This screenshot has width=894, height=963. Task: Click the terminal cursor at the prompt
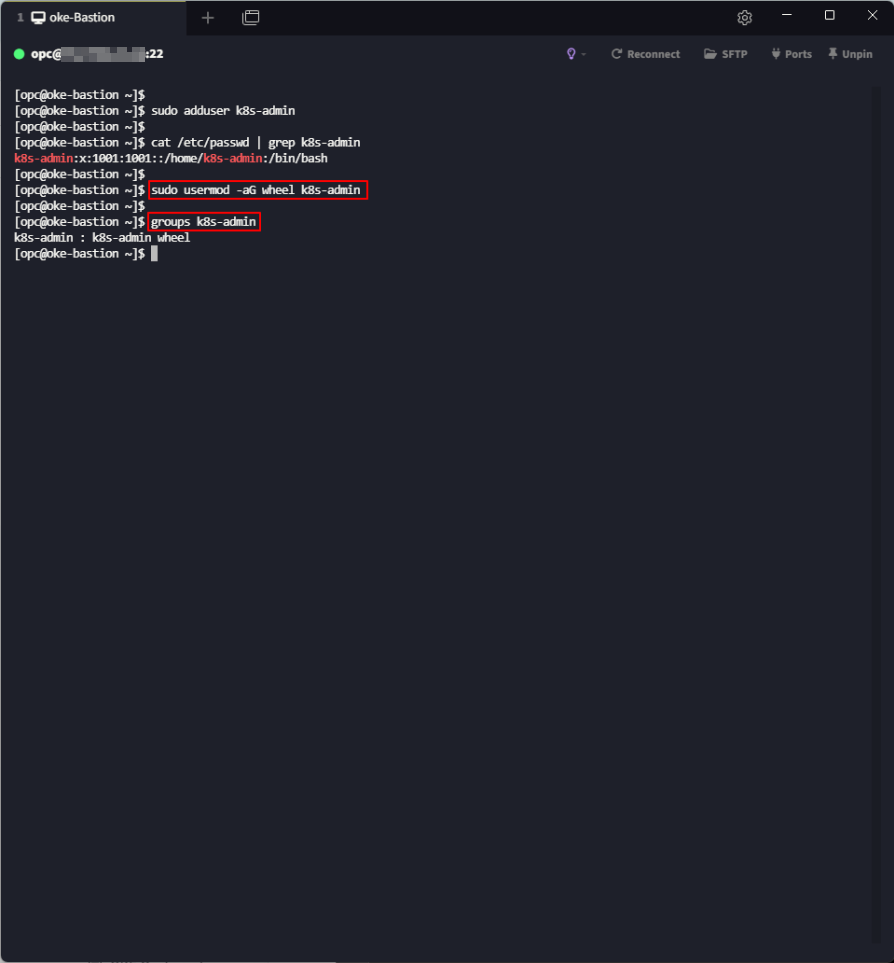click(154, 254)
